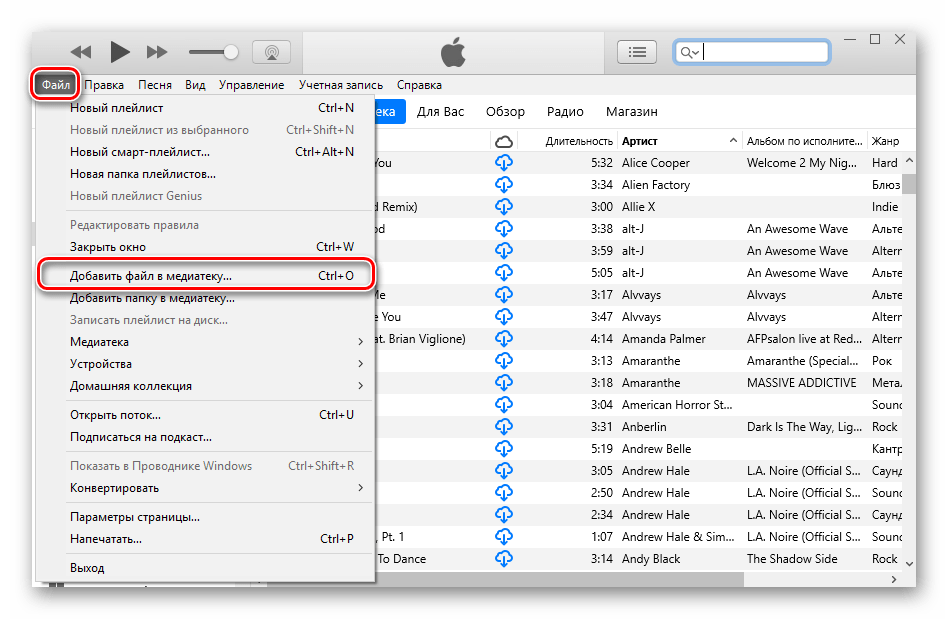Viewport: 948px width, 619px height.
Task: Click the list view button beside search
Action: pyautogui.click(x=637, y=52)
